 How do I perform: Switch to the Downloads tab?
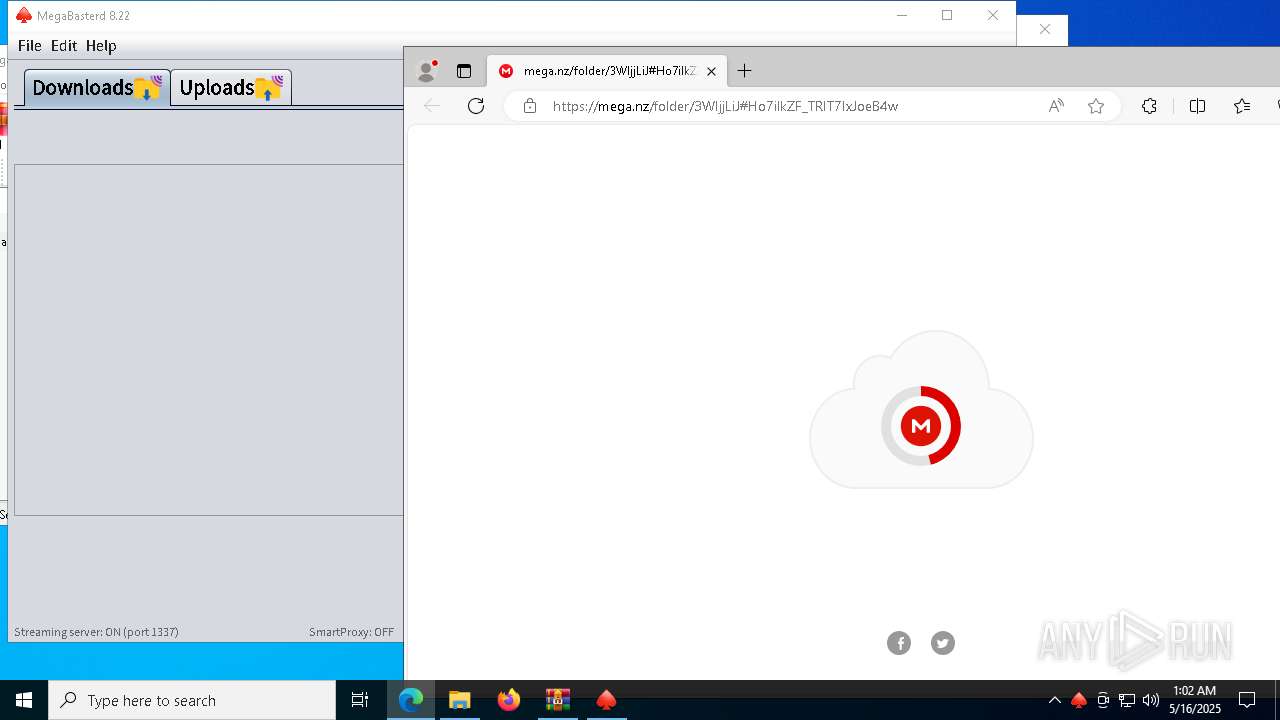pos(97,88)
